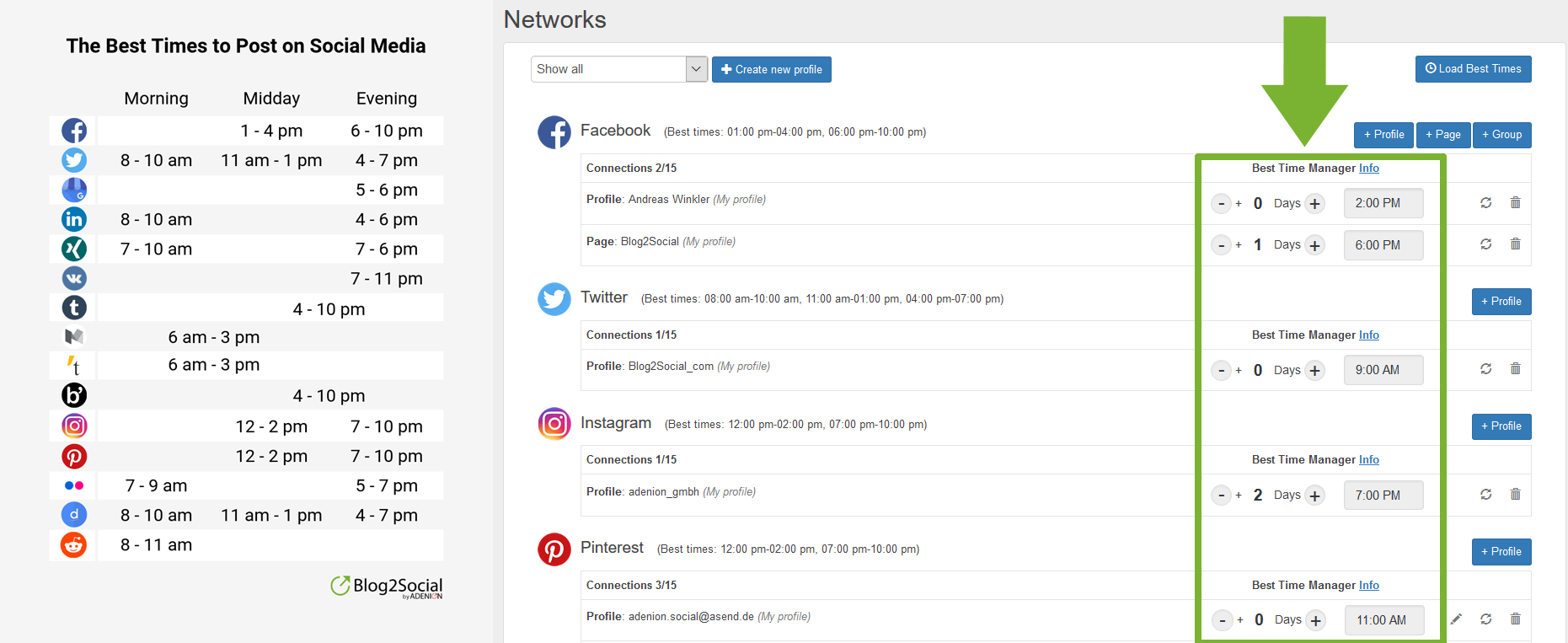Click the Pinterest network logo in Networks
Viewport: 1568px width, 643px height.
pyautogui.click(x=554, y=549)
